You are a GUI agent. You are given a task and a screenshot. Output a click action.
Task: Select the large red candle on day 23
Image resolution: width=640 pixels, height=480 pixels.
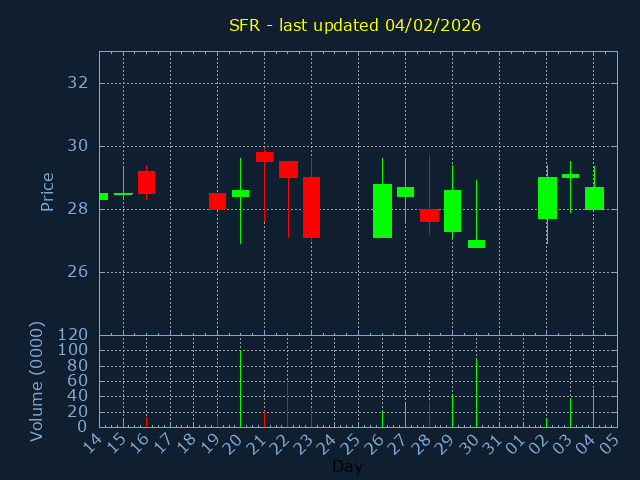[311, 207]
